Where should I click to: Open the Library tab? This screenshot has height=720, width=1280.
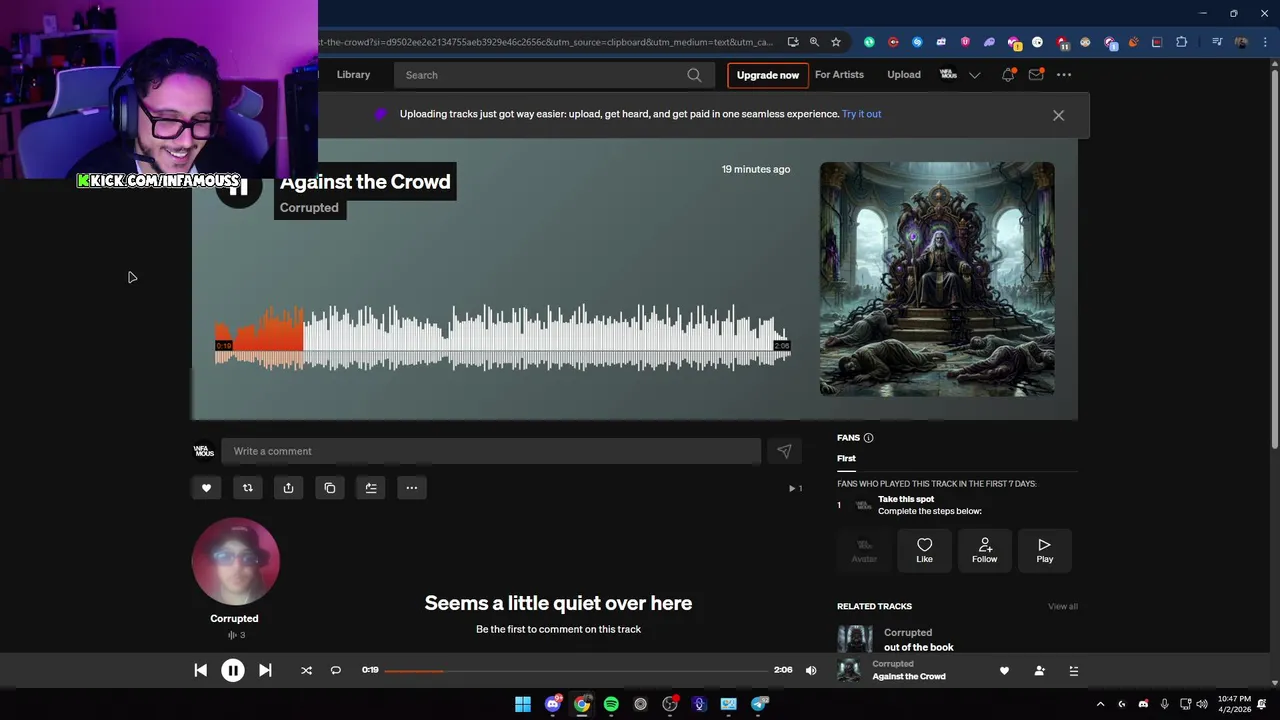pos(353,75)
